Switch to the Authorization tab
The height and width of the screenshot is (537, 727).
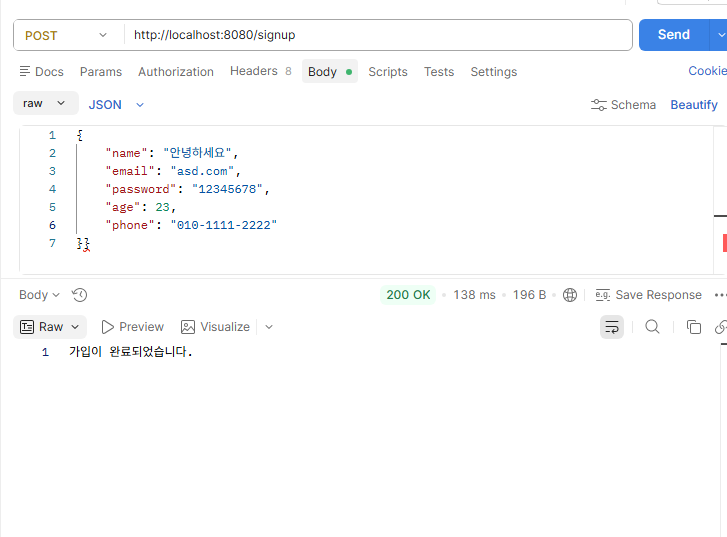pos(176,72)
